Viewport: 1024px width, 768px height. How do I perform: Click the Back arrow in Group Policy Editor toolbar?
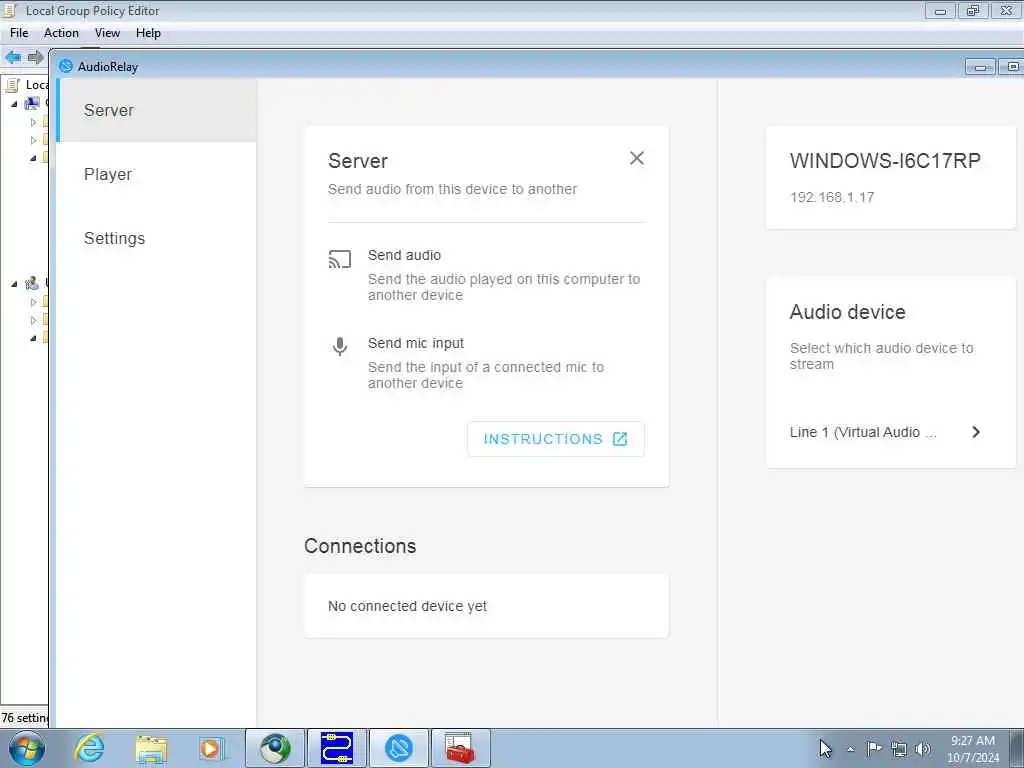point(13,57)
